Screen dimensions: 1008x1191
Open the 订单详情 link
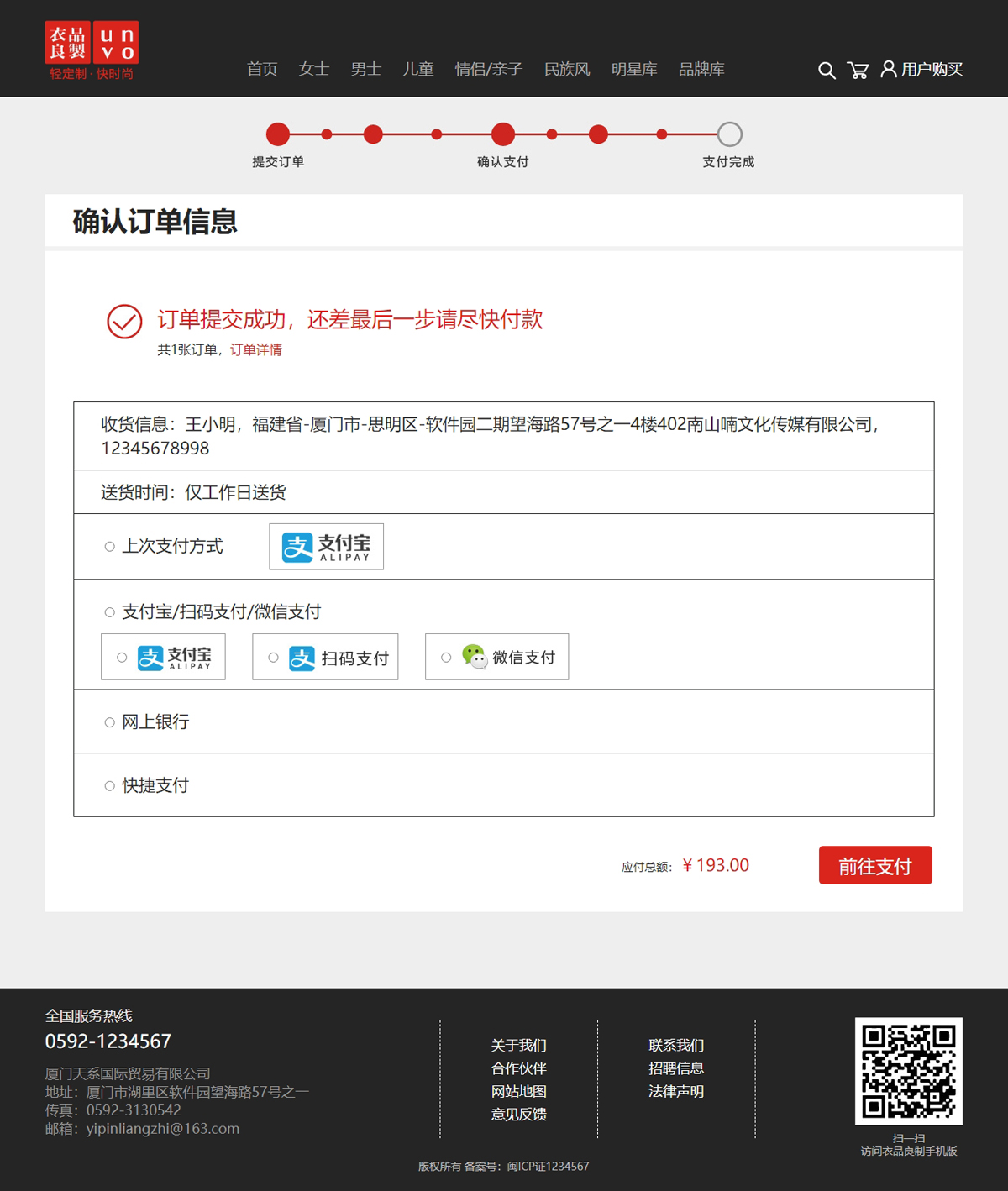[256, 349]
